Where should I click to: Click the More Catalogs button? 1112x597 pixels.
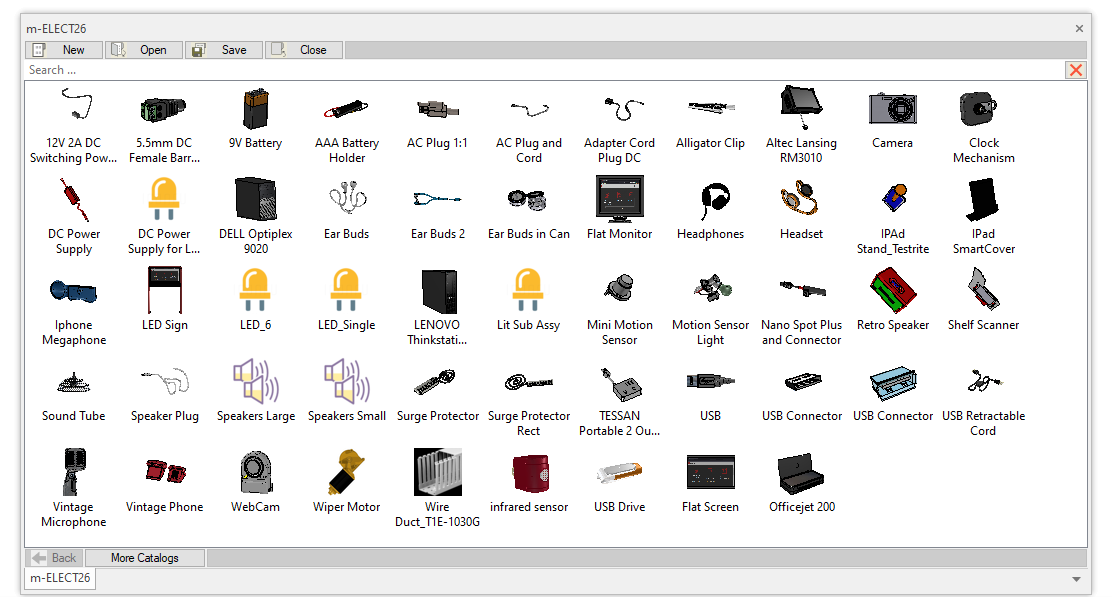[x=145, y=558]
